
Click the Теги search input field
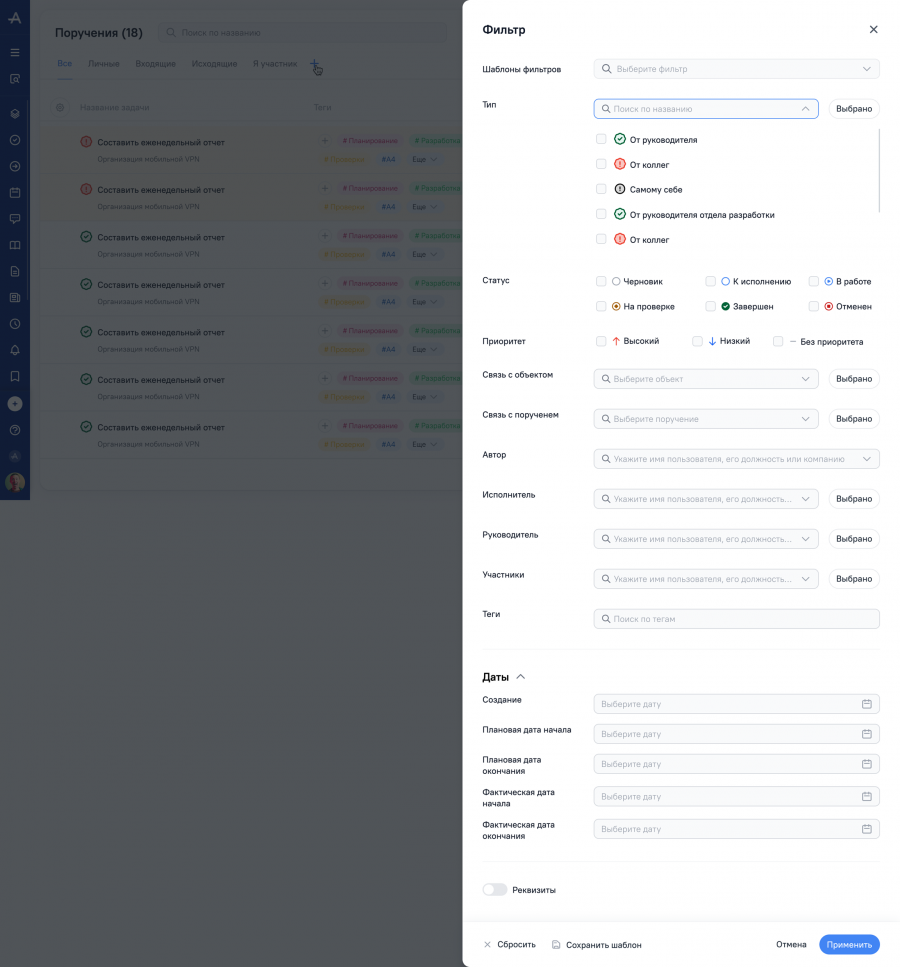coord(736,619)
